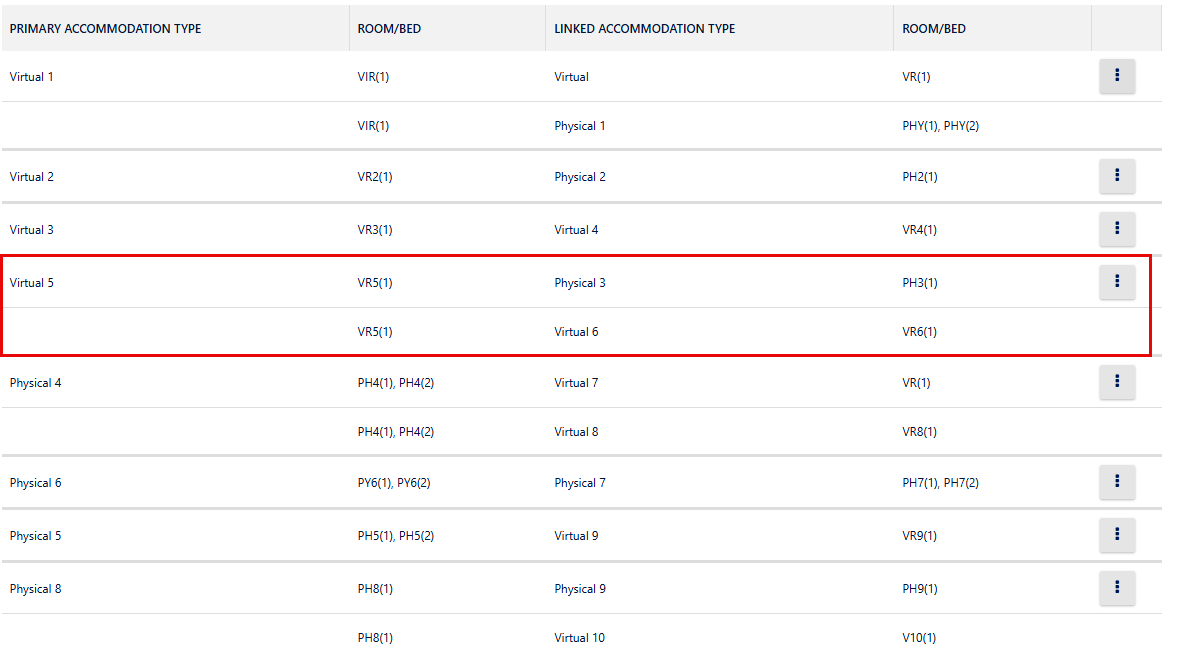The height and width of the screenshot is (657, 1177).
Task: Select the Physical 7 linked accommodation
Action: point(580,483)
